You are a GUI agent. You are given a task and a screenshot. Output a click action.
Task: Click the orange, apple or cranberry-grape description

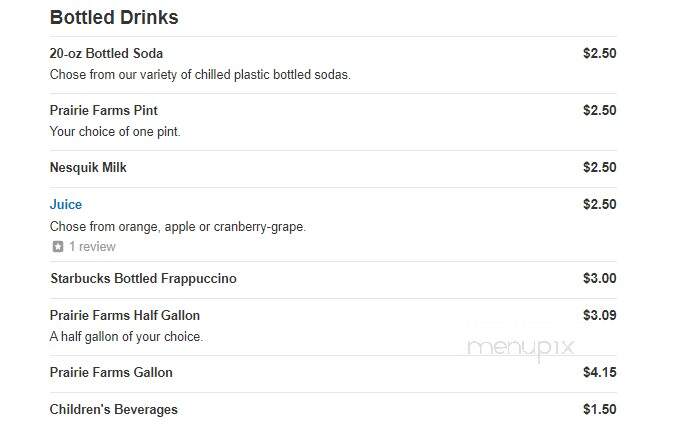178,227
